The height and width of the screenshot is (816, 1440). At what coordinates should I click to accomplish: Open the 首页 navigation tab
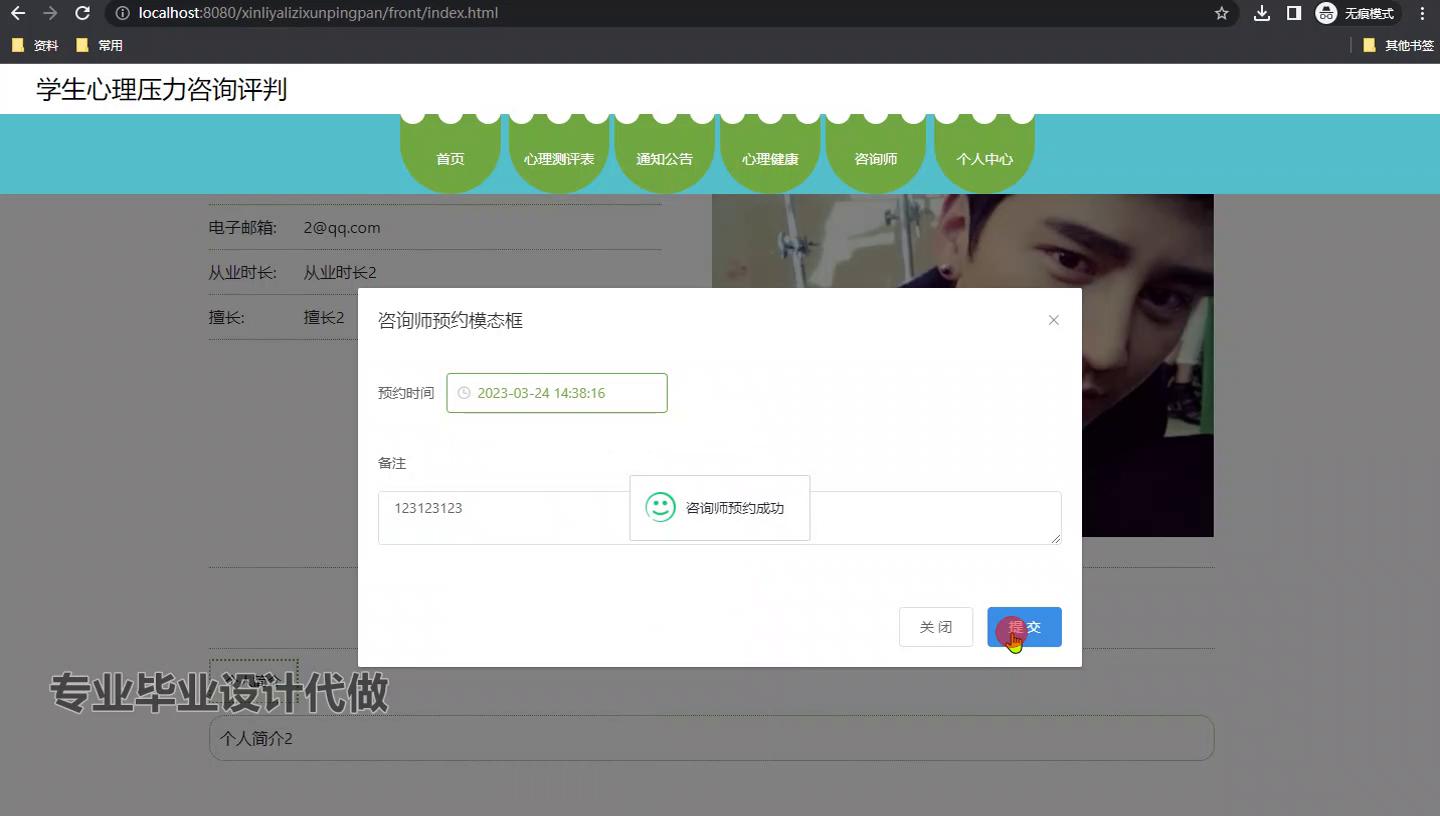(450, 154)
